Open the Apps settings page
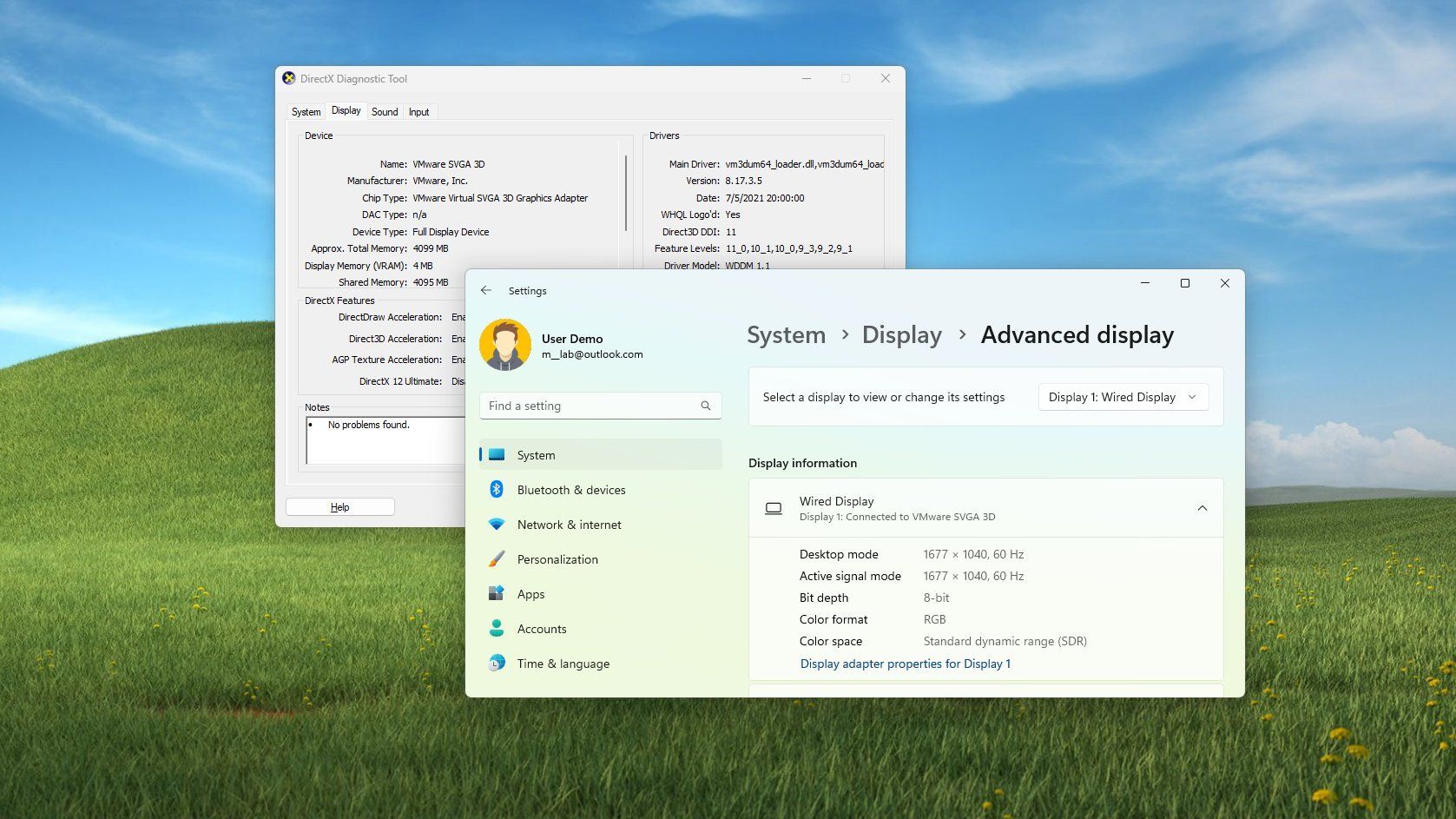The image size is (1456, 819). coord(601,594)
